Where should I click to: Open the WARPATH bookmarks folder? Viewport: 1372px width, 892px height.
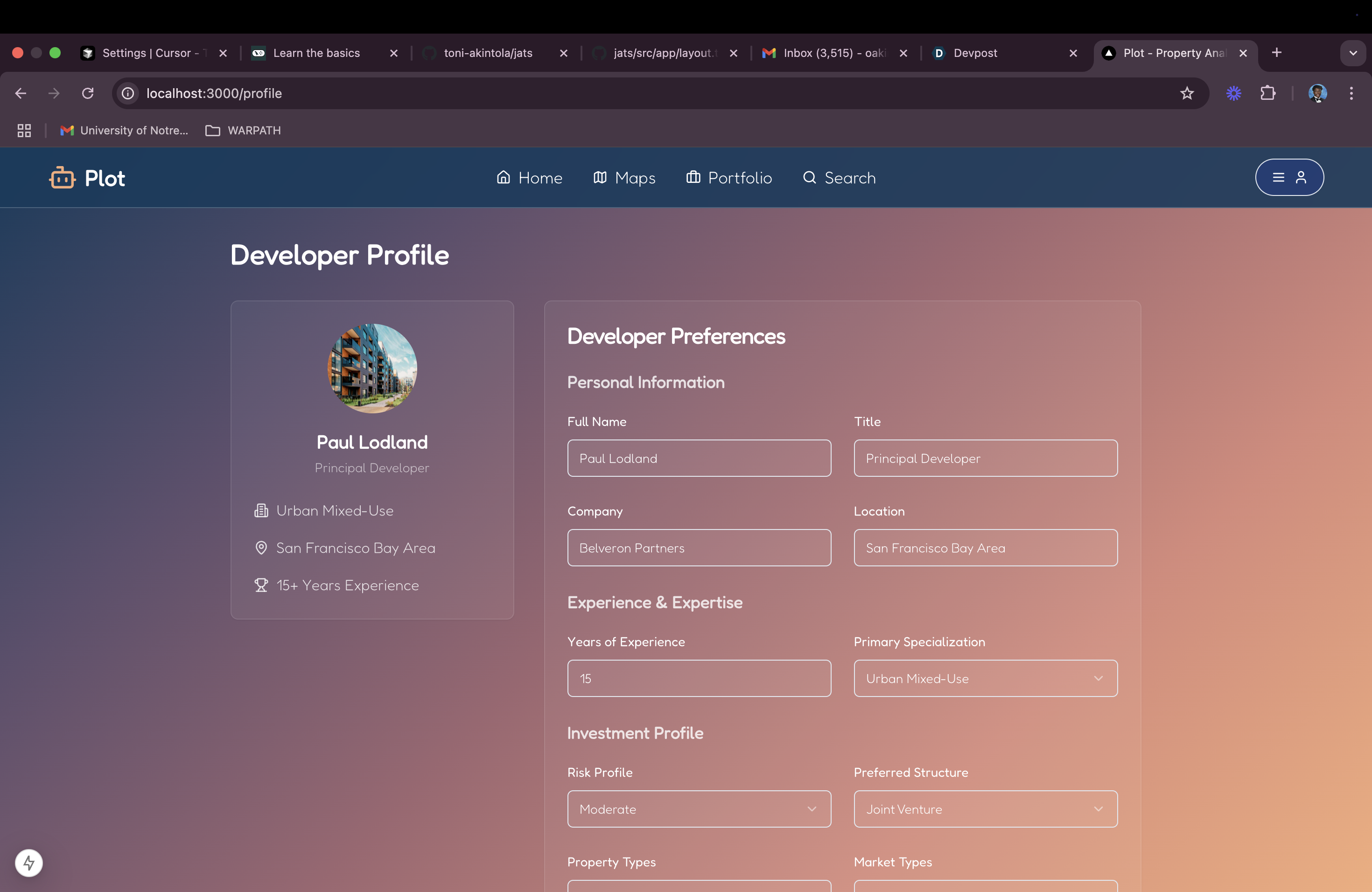243,131
